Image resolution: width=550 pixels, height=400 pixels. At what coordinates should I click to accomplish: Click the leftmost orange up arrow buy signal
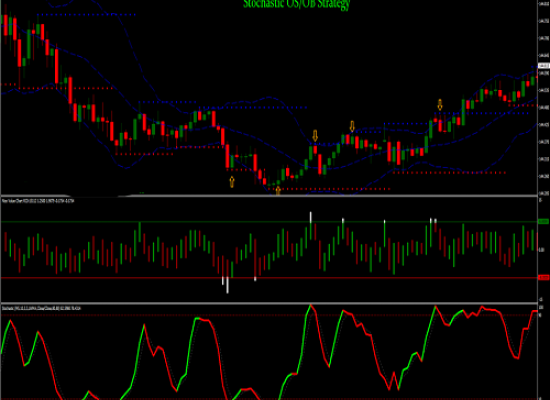(232, 182)
